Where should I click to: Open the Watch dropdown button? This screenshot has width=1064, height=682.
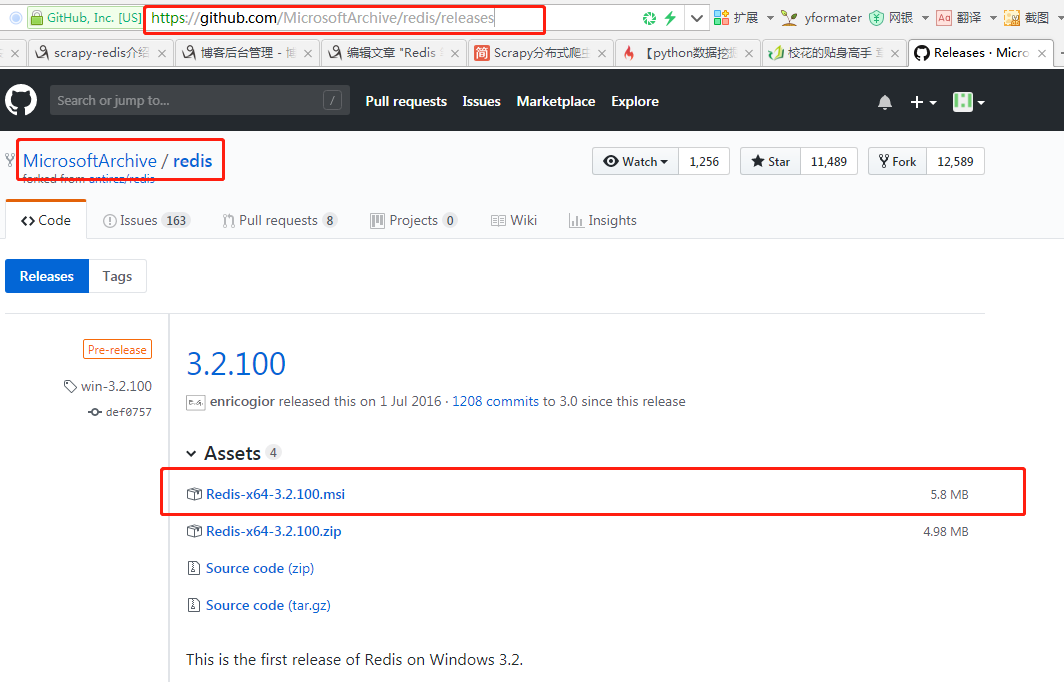tap(635, 162)
